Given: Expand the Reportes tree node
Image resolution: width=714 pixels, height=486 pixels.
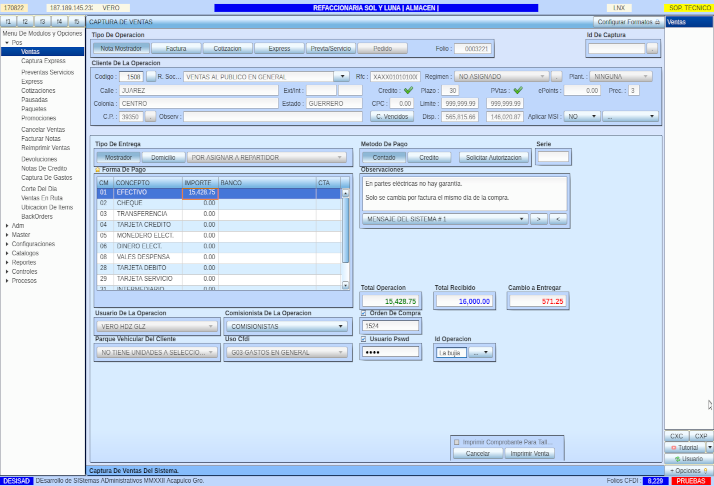Looking at the screenshot, I should point(7,262).
